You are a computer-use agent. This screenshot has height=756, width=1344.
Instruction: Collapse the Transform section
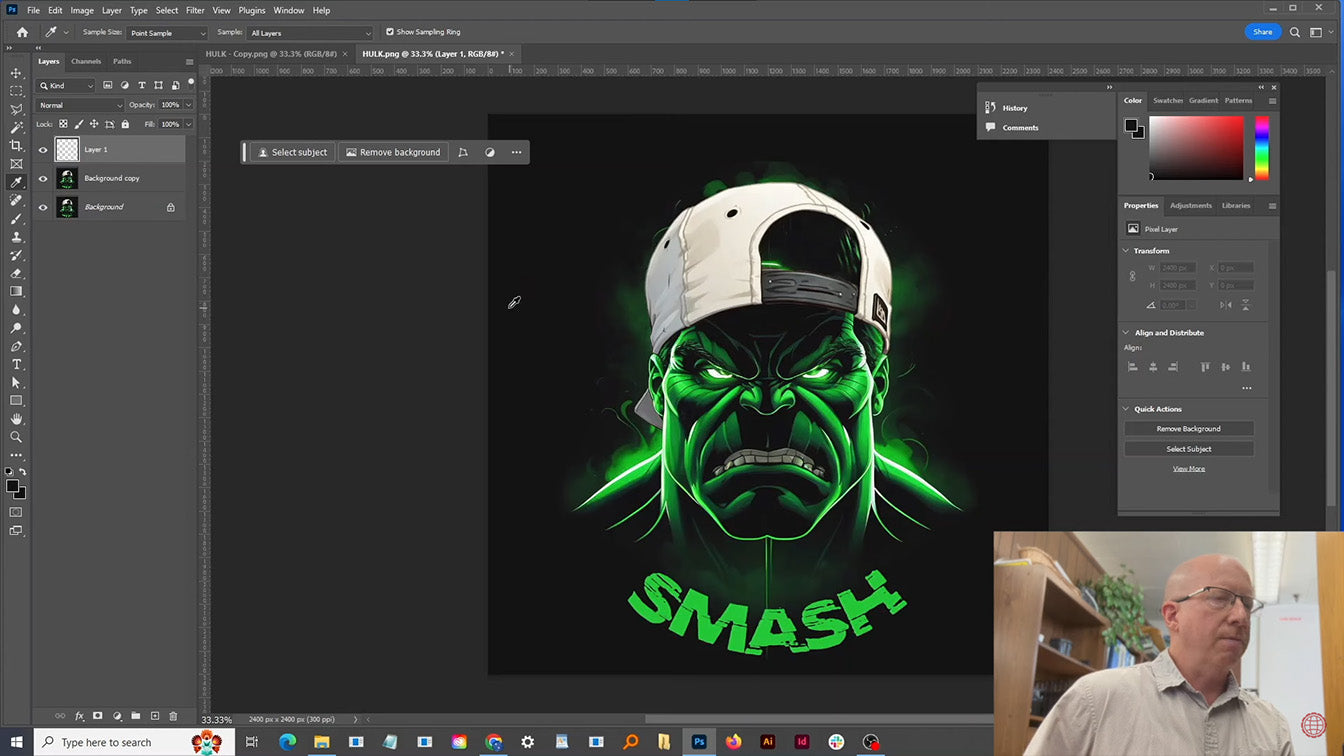coord(1126,251)
